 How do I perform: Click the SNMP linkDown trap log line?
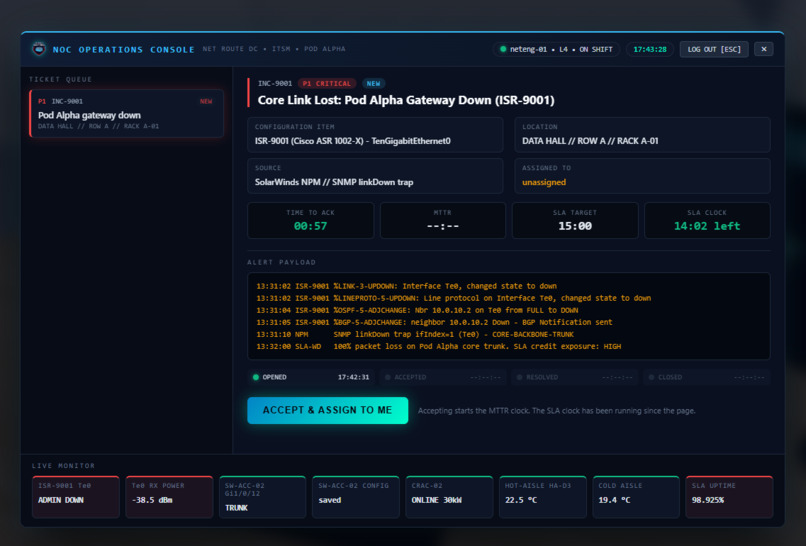pyautogui.click(x=415, y=334)
